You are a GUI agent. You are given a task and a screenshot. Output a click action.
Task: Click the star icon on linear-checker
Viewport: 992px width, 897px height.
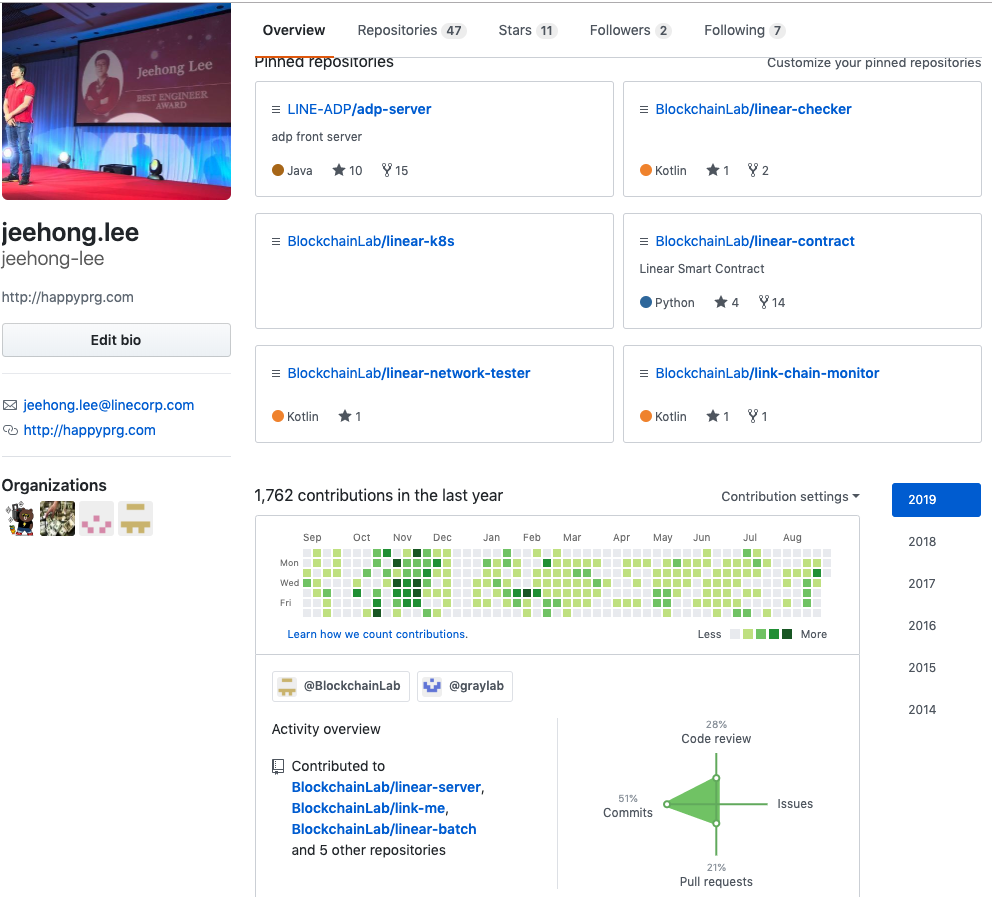click(712, 170)
